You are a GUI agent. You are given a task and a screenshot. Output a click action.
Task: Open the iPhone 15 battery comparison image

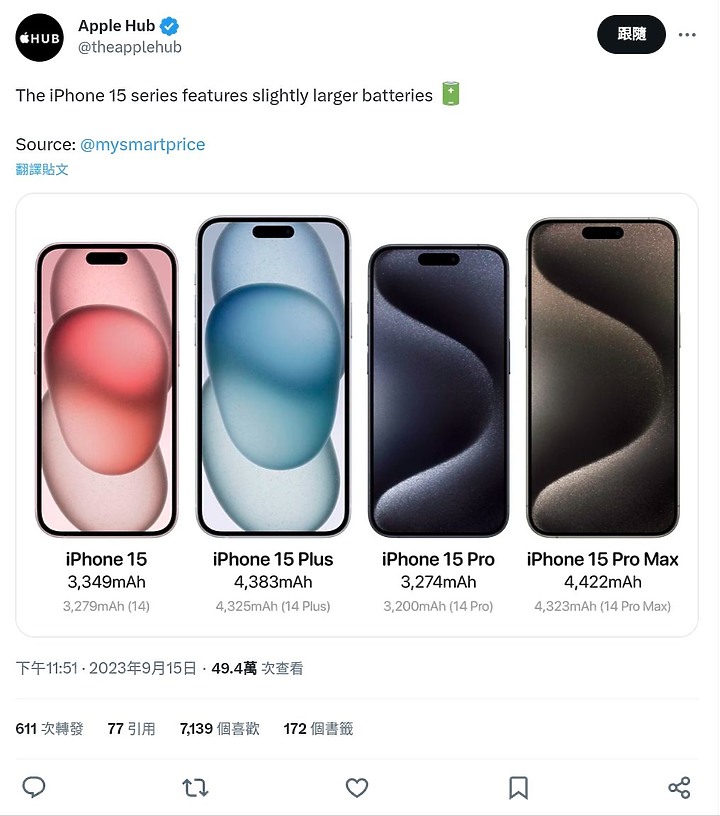pos(357,415)
